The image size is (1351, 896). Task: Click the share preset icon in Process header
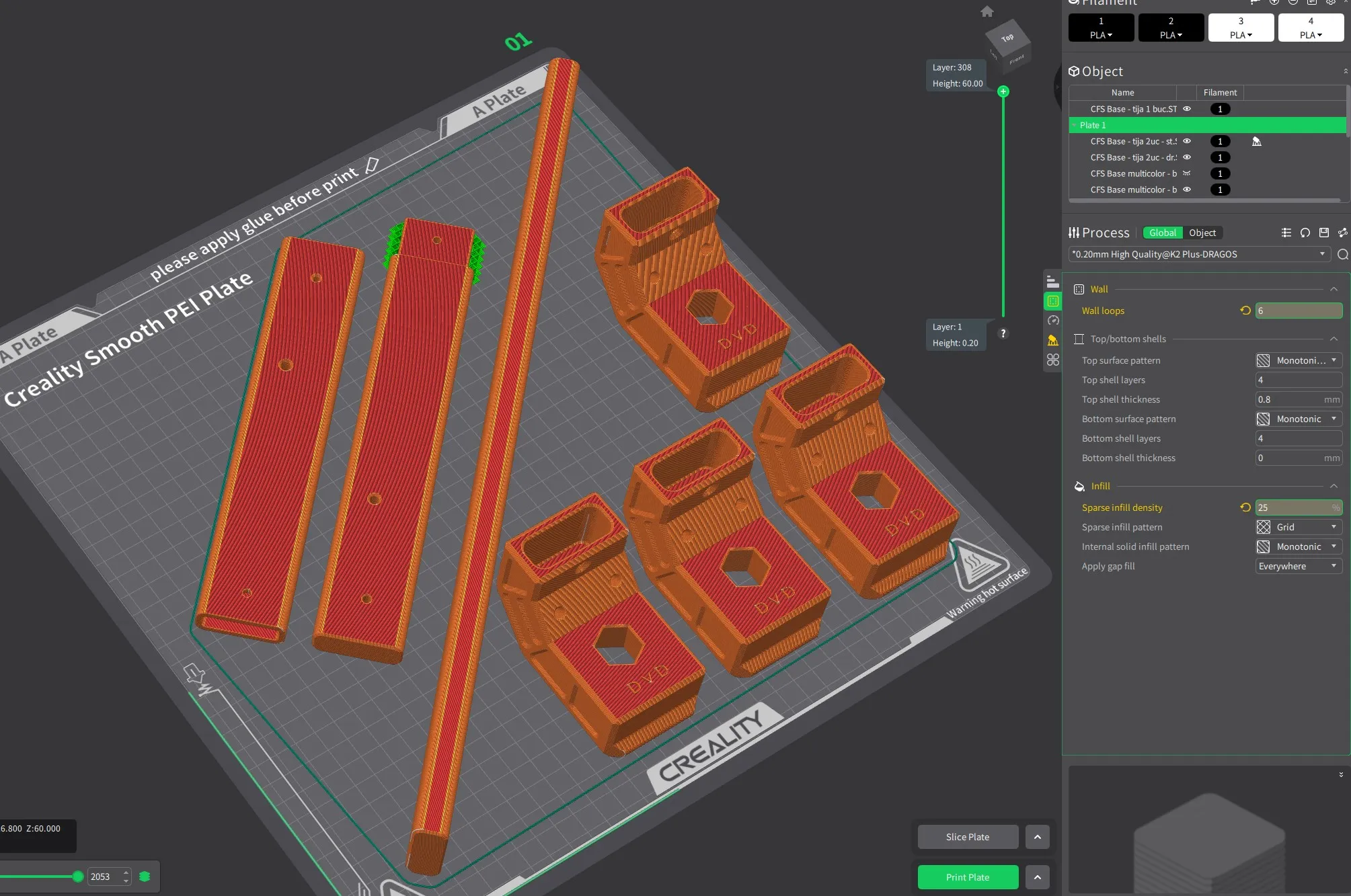click(x=1342, y=233)
